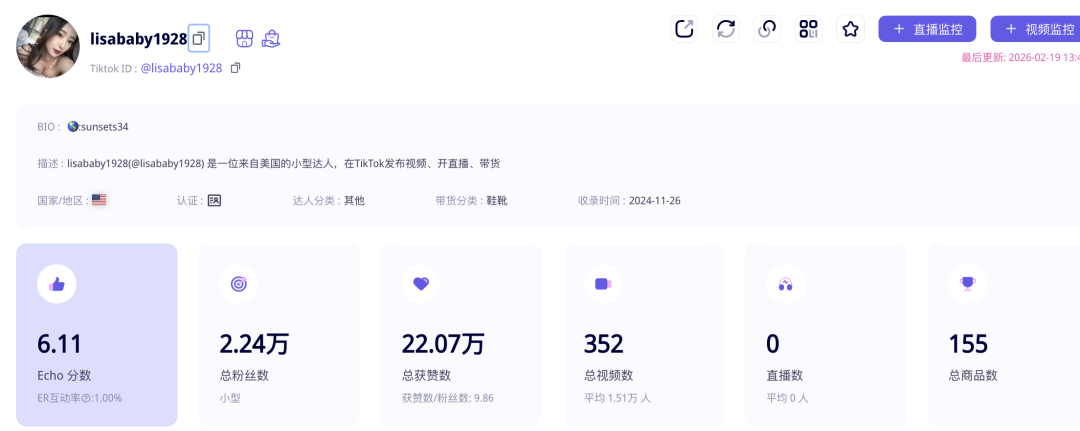Viewport: 1080px width, 431px height.
Task: Click the trophy icon for 总商品数
Action: click(x=967, y=284)
